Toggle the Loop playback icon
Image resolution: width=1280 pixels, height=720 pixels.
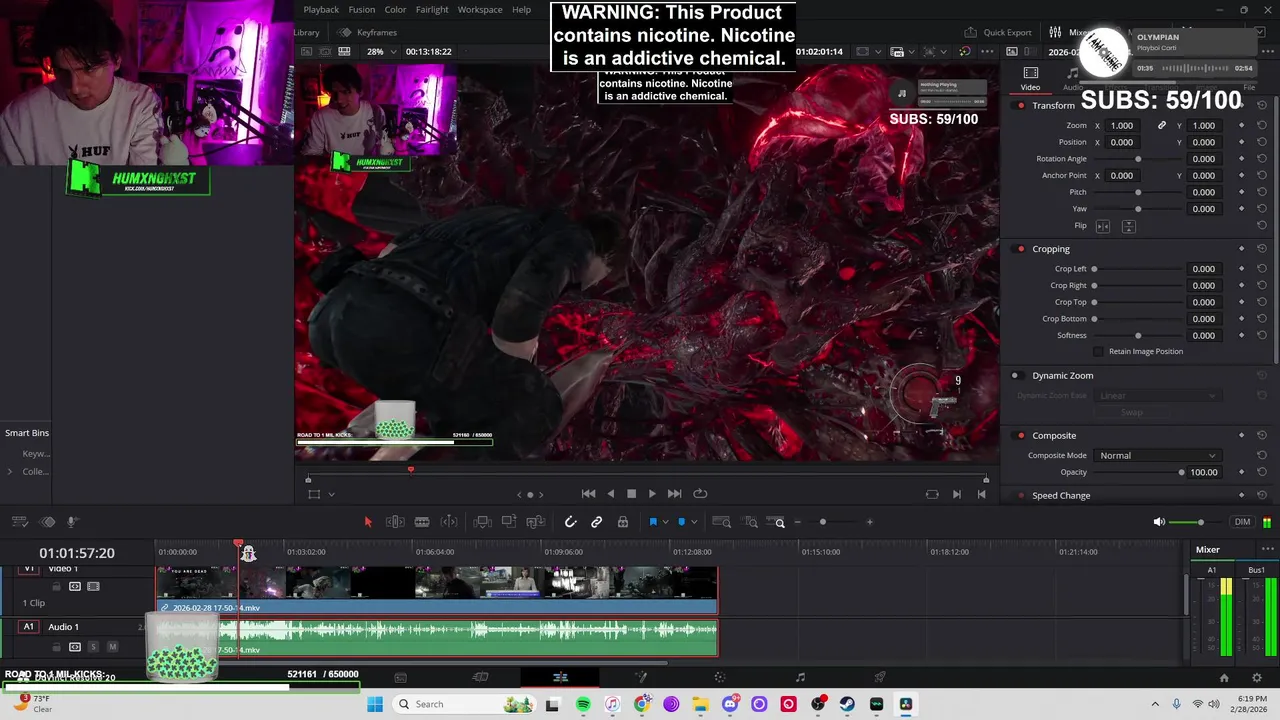pos(700,494)
